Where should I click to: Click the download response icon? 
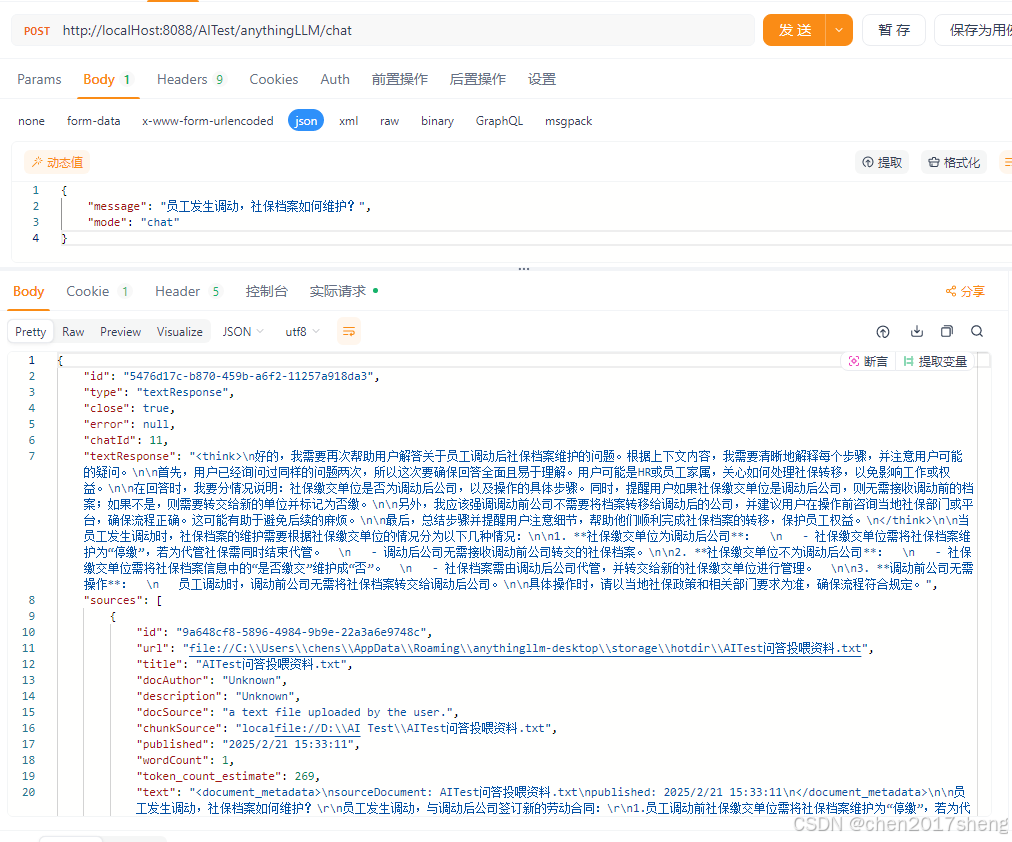pyautogui.click(x=916, y=331)
